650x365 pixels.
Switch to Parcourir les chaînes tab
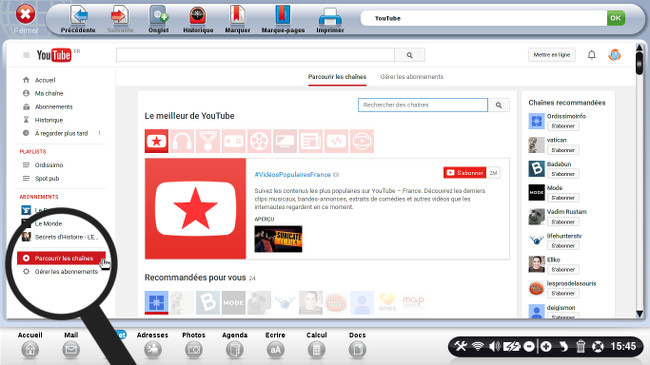coord(337,77)
